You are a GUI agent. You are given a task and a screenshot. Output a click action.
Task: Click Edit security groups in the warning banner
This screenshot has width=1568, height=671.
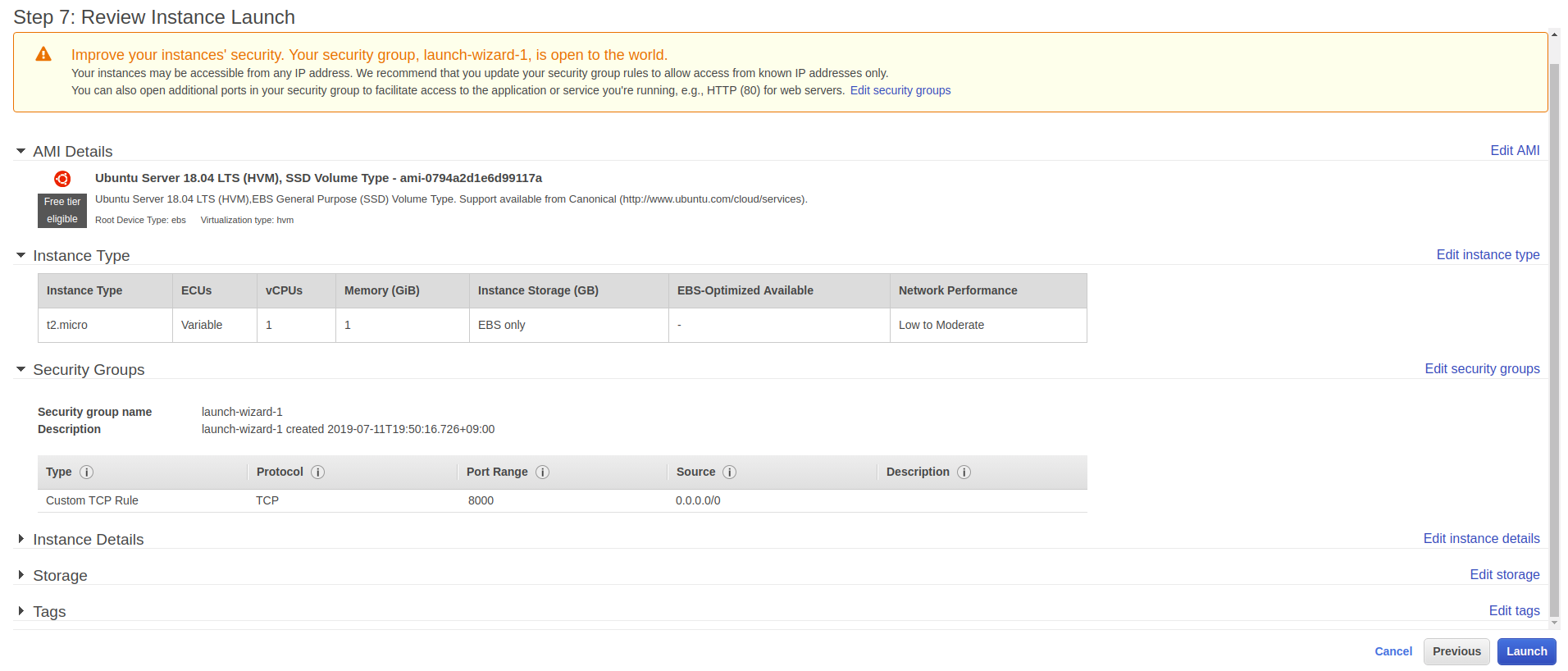click(900, 90)
